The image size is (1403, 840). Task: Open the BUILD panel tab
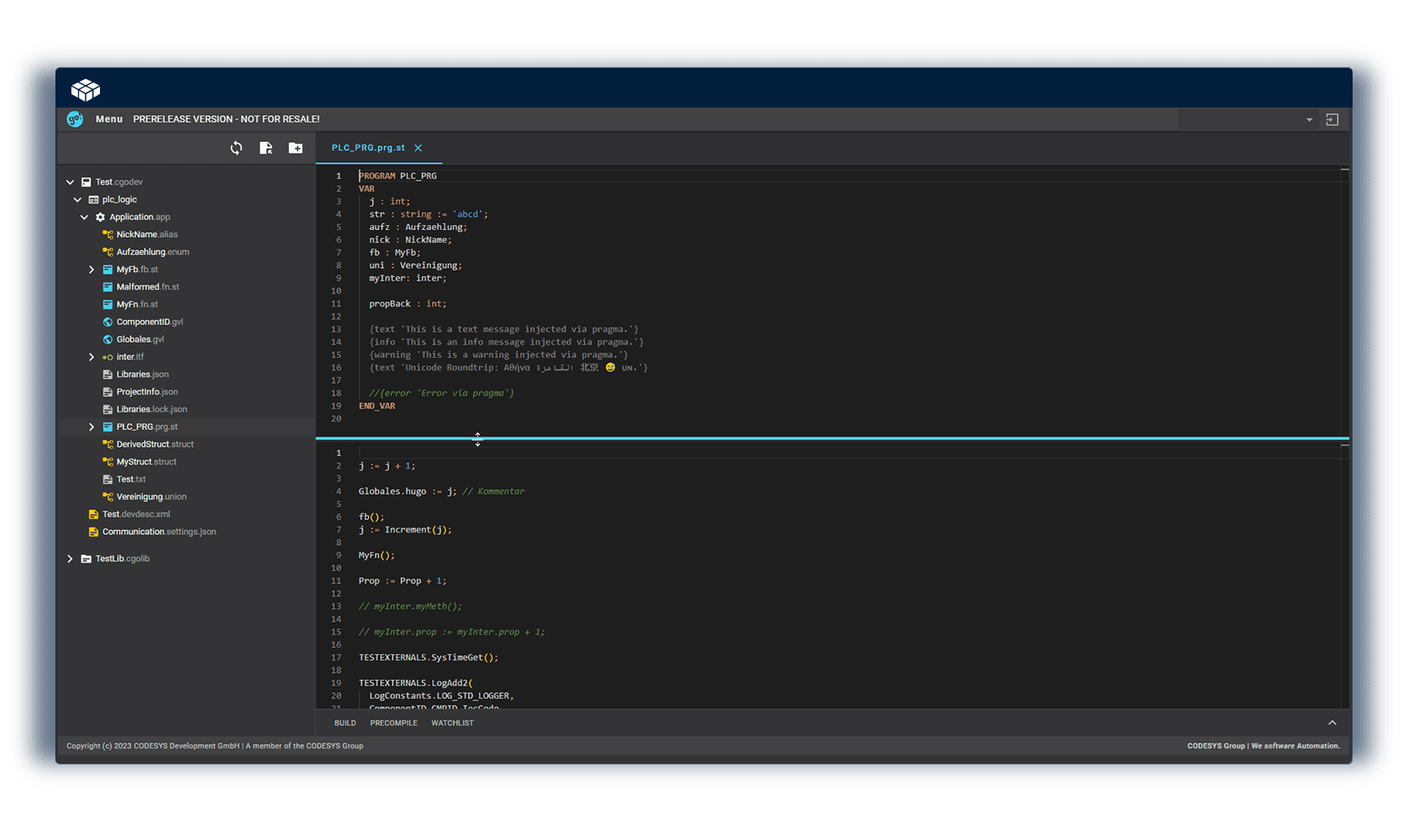tap(345, 722)
